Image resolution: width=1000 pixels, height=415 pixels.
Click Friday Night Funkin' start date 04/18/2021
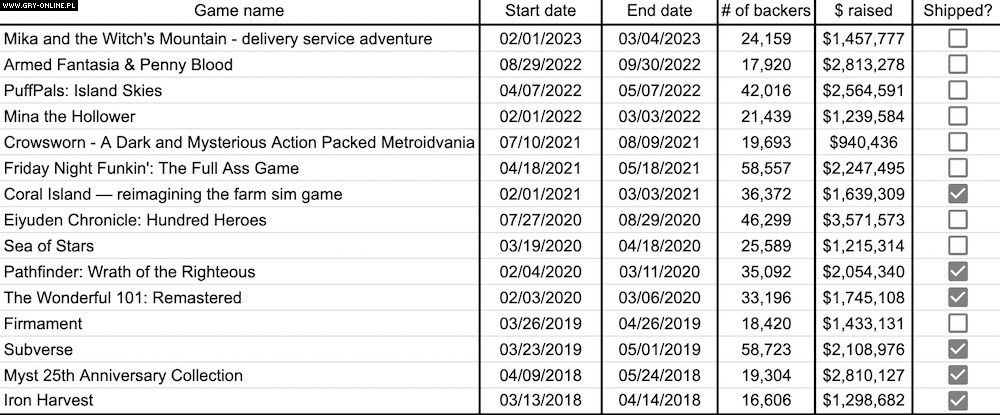541,168
